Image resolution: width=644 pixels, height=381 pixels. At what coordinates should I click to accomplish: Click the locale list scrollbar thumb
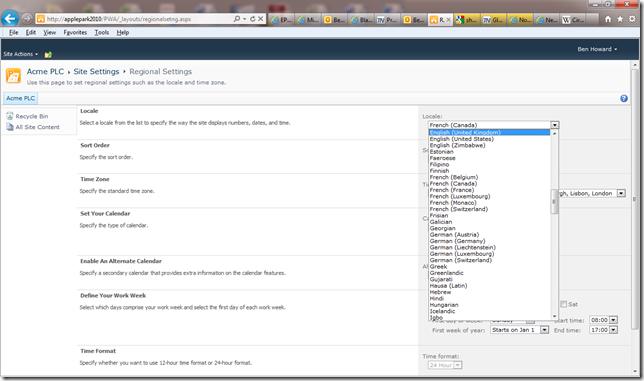pos(554,202)
